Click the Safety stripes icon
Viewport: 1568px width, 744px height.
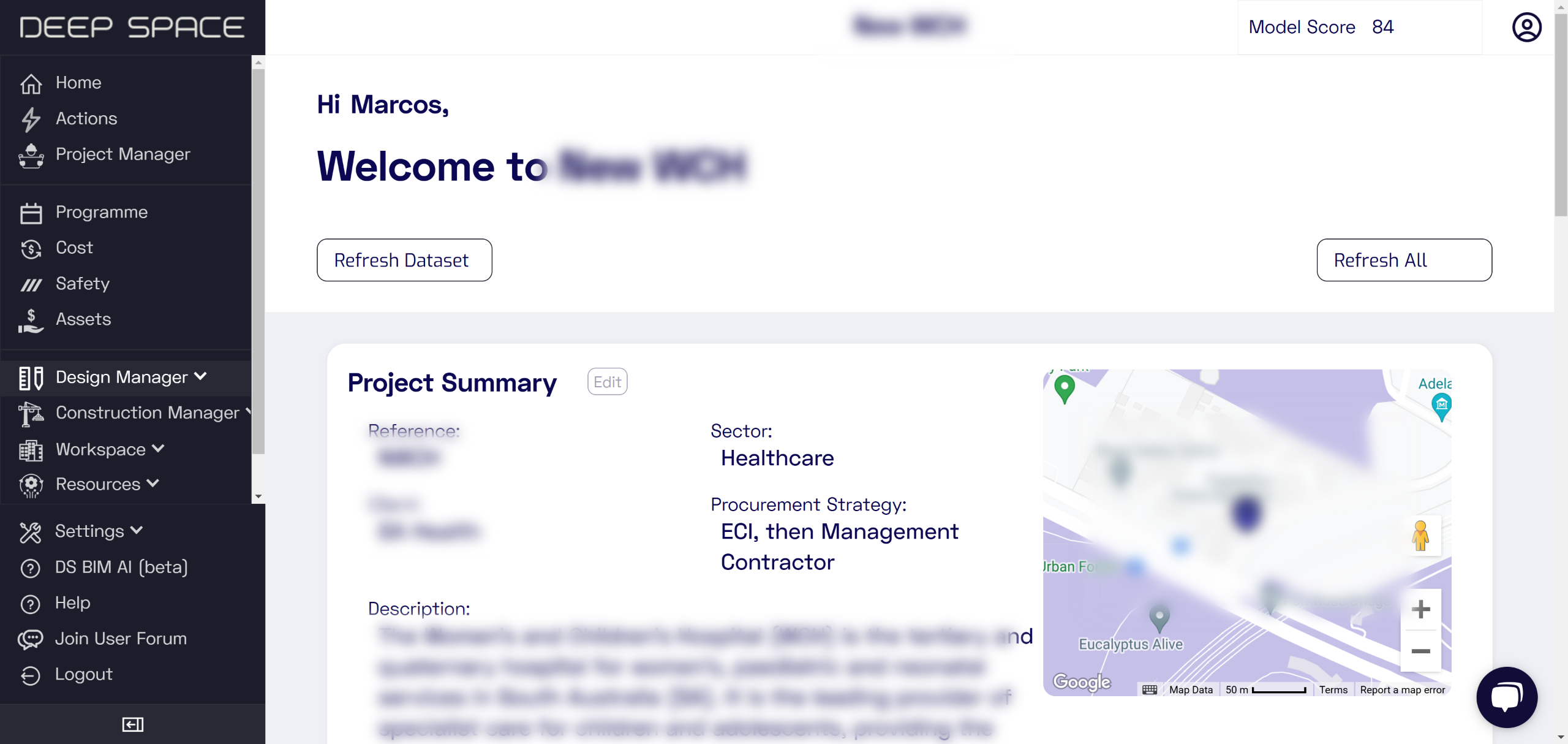31,284
